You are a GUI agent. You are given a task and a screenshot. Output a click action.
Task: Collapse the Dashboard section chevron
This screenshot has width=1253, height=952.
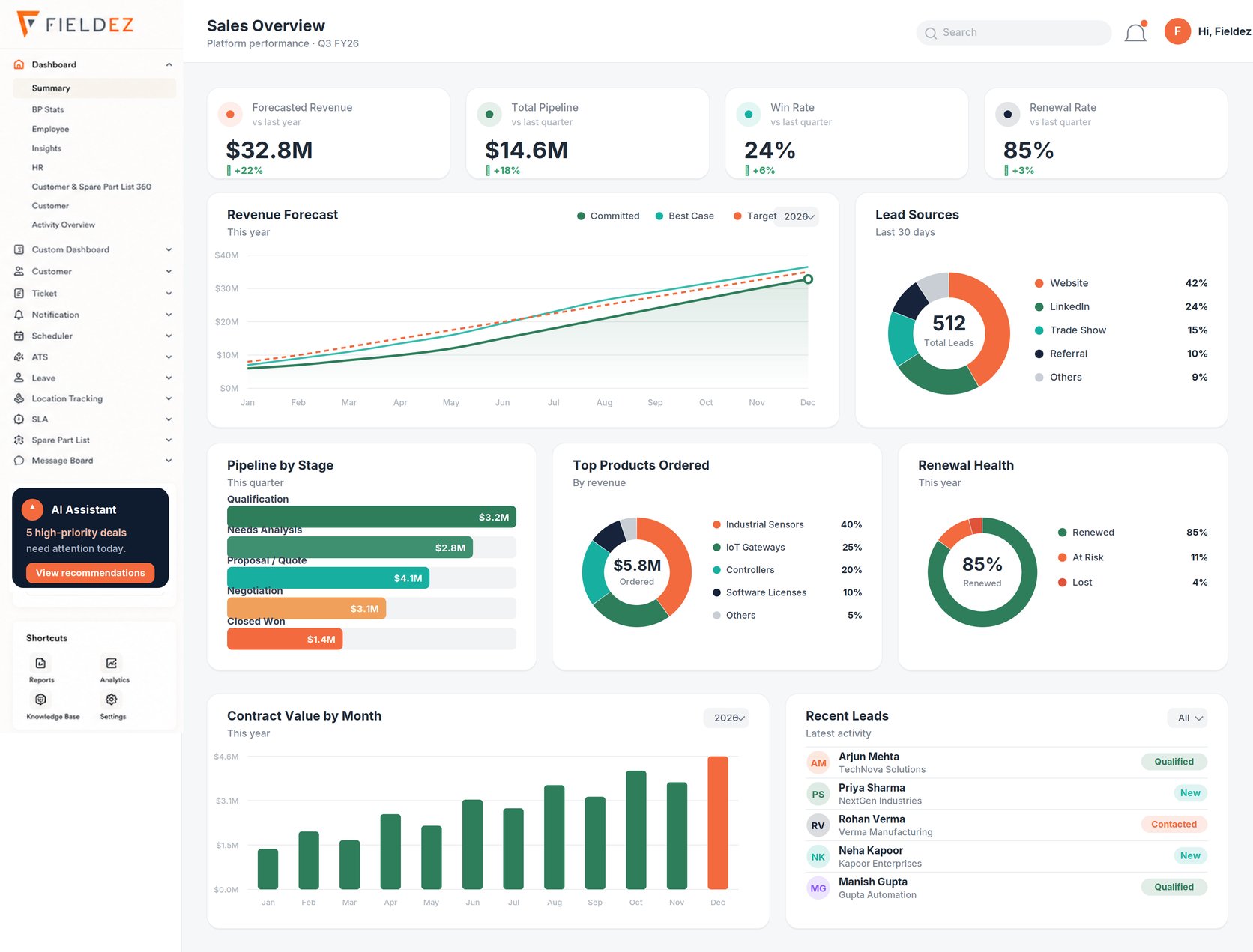(x=169, y=64)
